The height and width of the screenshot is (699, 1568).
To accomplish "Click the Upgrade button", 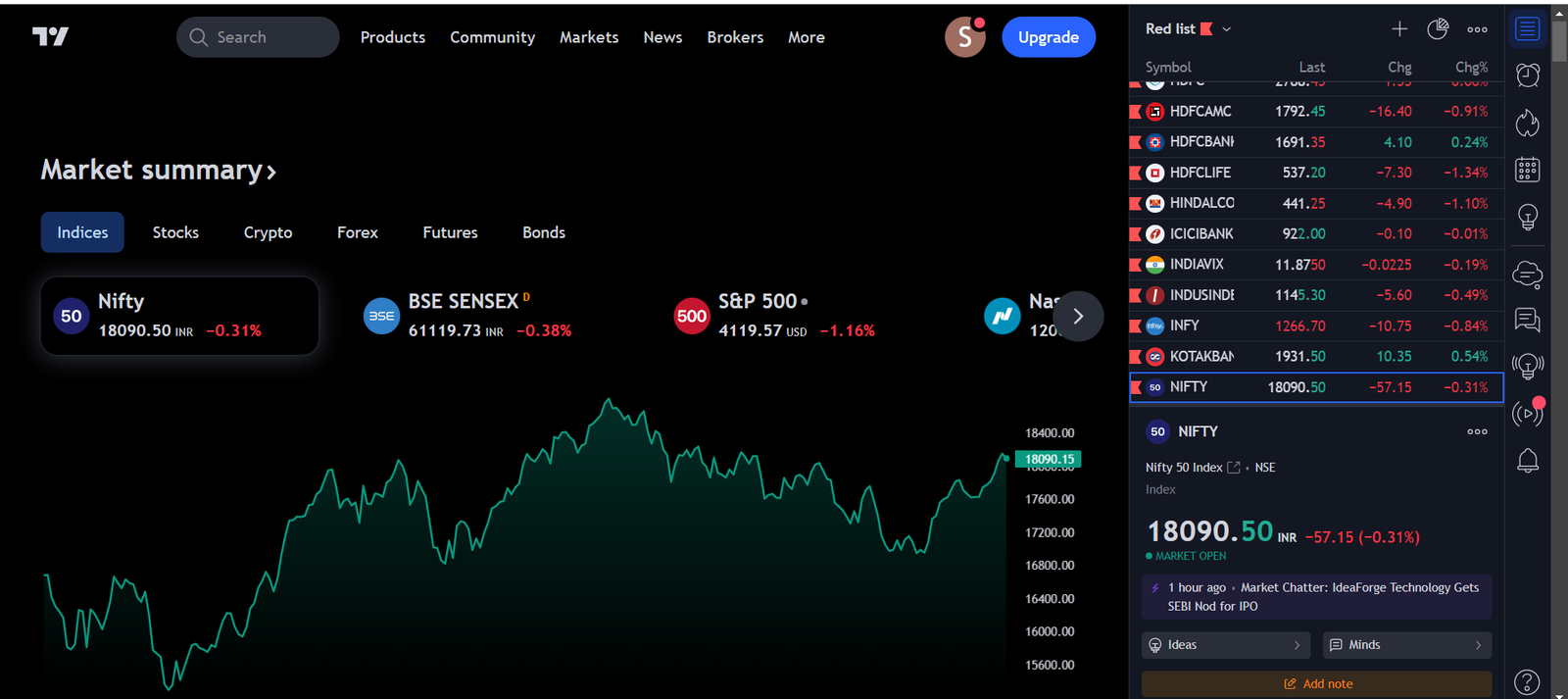I will [x=1049, y=37].
